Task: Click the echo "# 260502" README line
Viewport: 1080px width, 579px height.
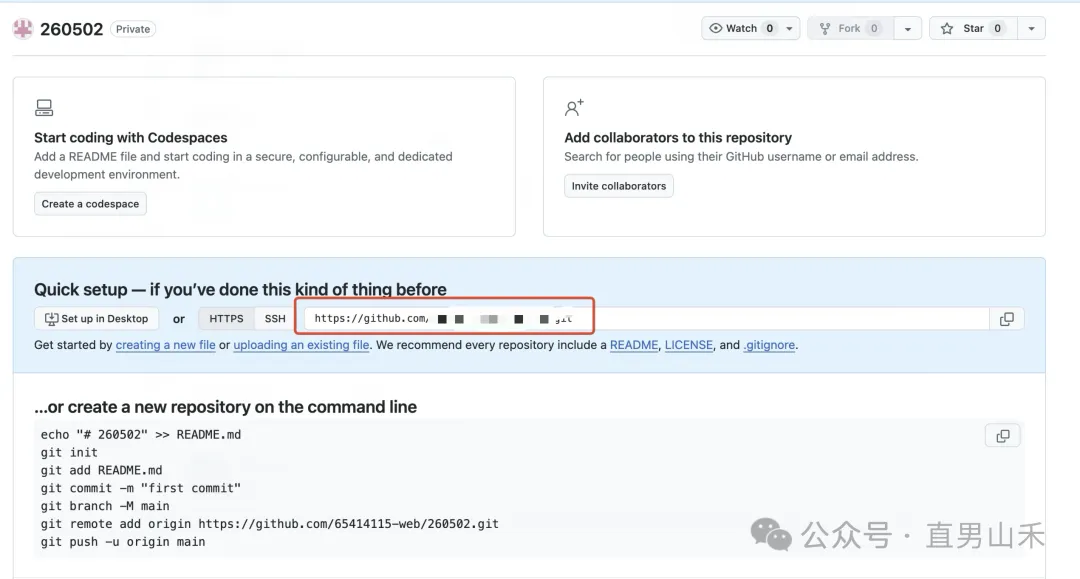Action: click(x=141, y=434)
